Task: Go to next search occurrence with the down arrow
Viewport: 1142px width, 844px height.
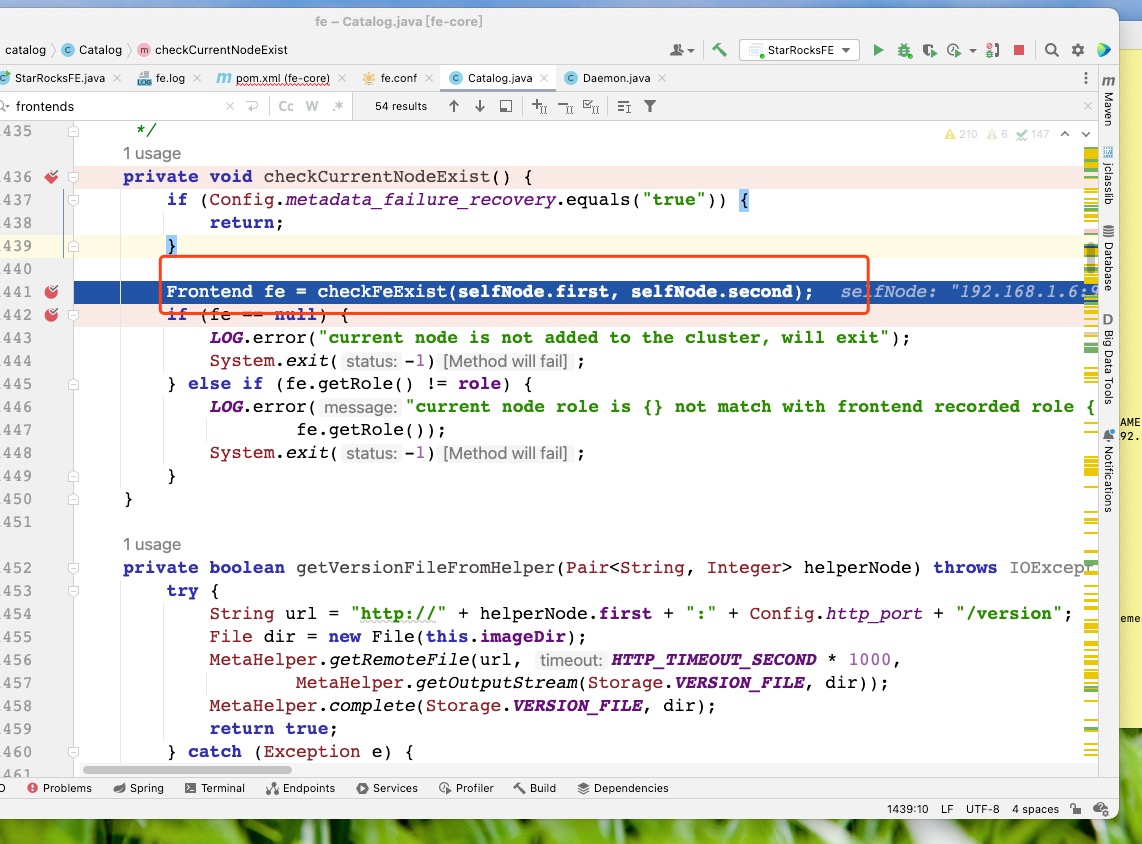Action: [x=480, y=106]
